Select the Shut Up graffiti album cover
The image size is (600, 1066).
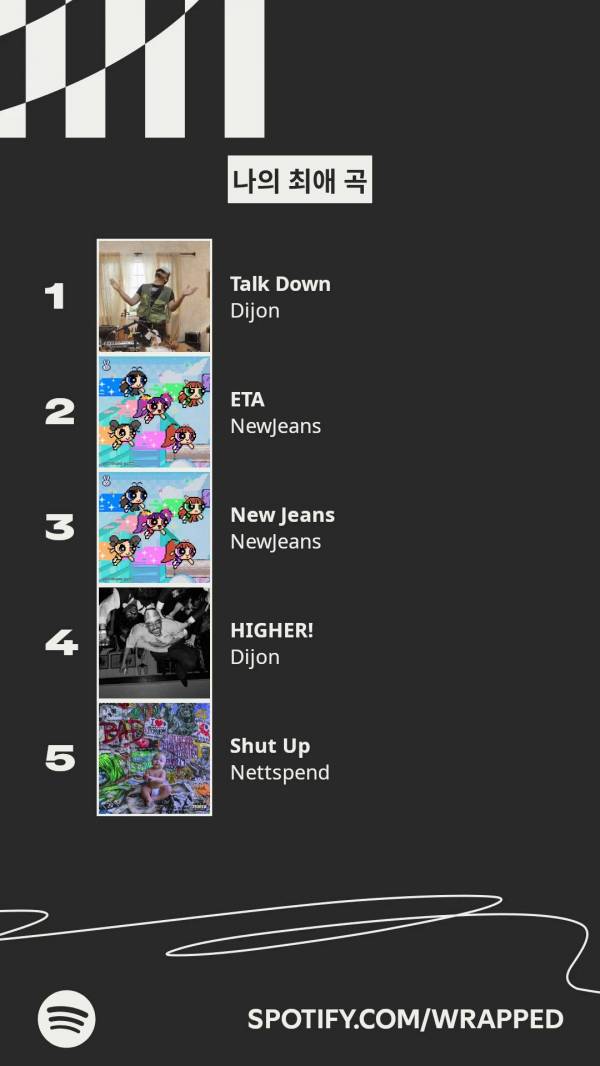(x=154, y=758)
